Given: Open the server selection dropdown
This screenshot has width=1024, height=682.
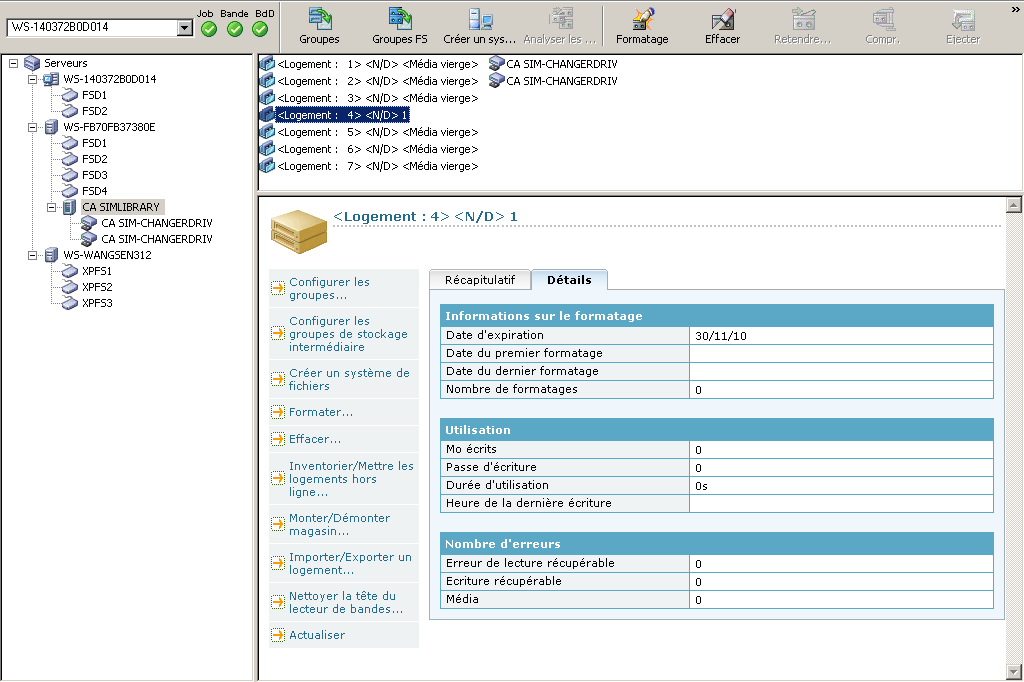Looking at the screenshot, I should (x=184, y=28).
